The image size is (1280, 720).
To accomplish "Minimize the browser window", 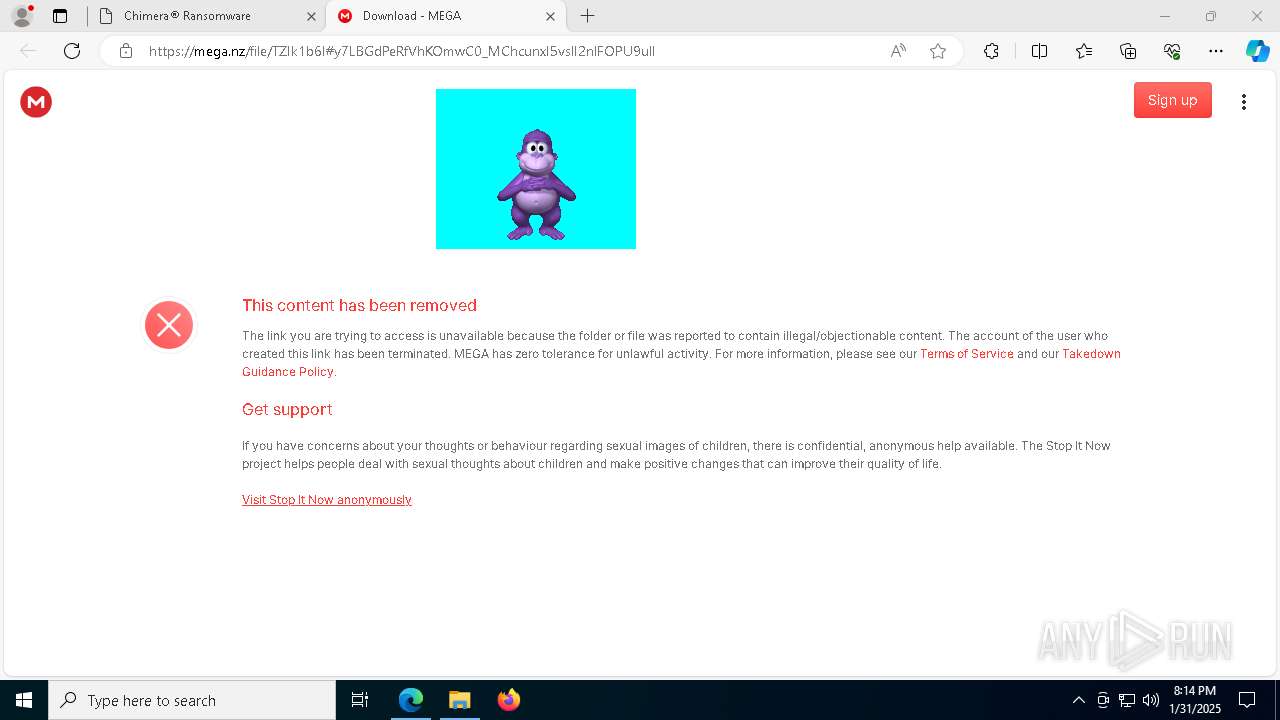I will point(1164,16).
